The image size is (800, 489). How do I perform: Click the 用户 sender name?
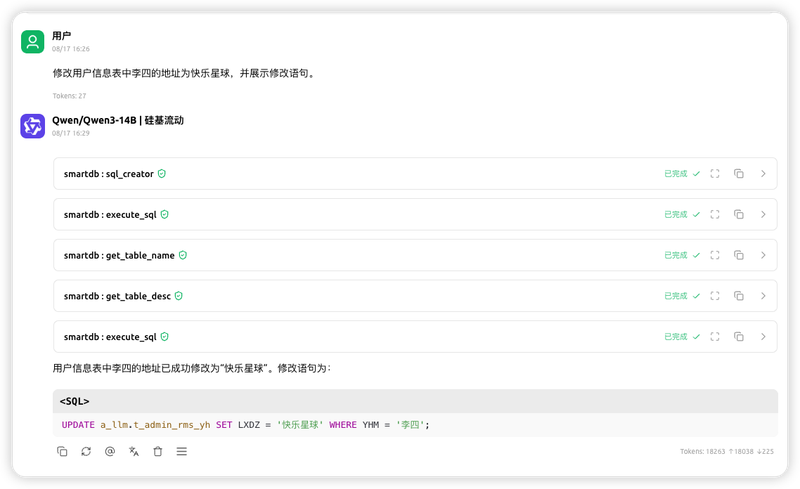click(62, 36)
